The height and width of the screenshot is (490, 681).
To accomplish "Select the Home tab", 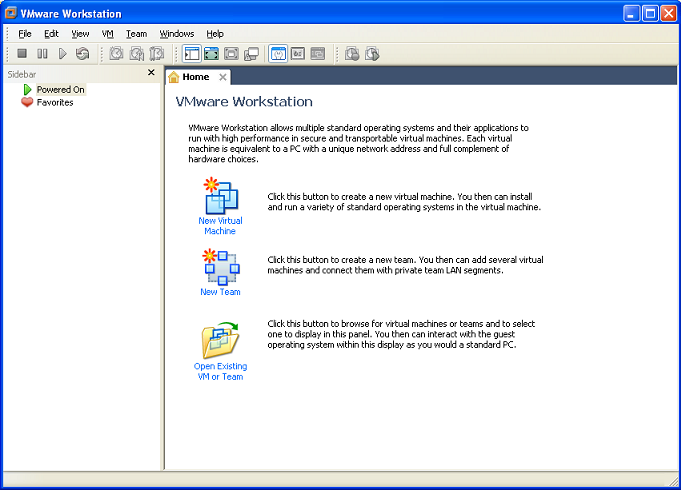I will 198,77.
